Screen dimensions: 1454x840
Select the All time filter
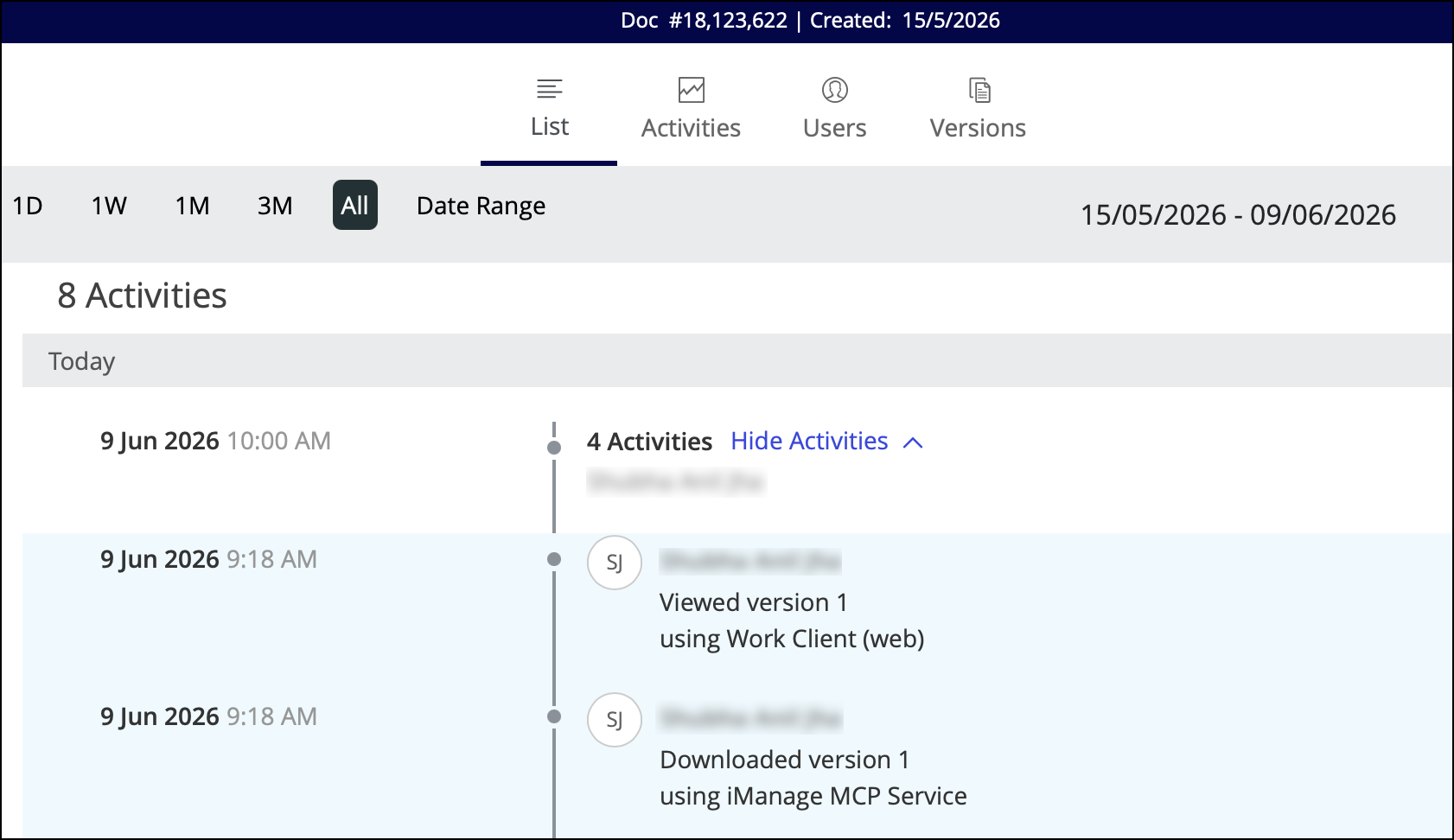tap(355, 205)
